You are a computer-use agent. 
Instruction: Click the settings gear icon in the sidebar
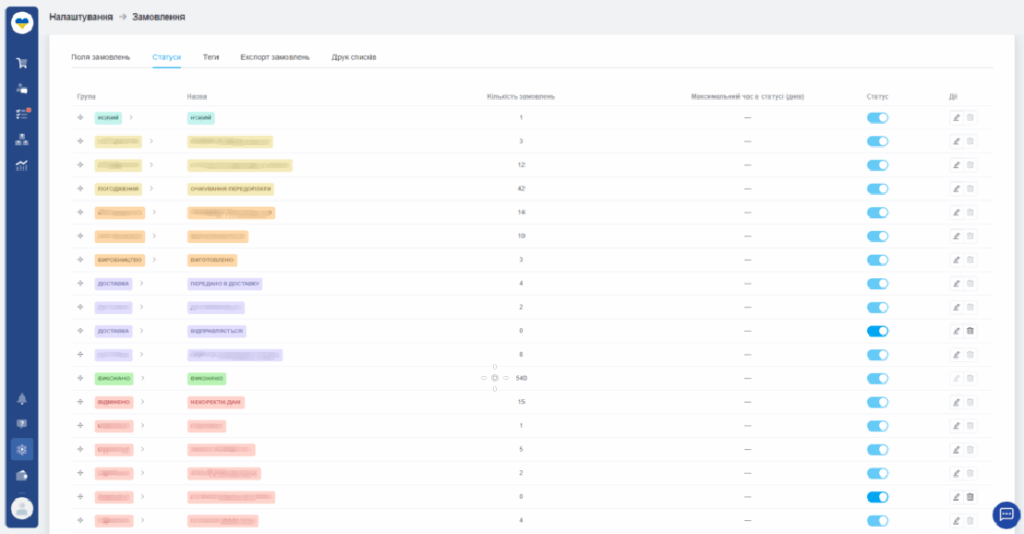coord(21,449)
